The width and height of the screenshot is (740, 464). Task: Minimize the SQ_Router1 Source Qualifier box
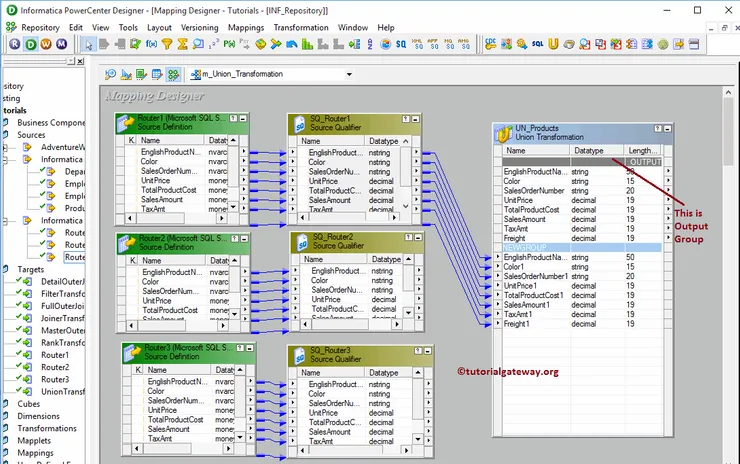(415, 119)
